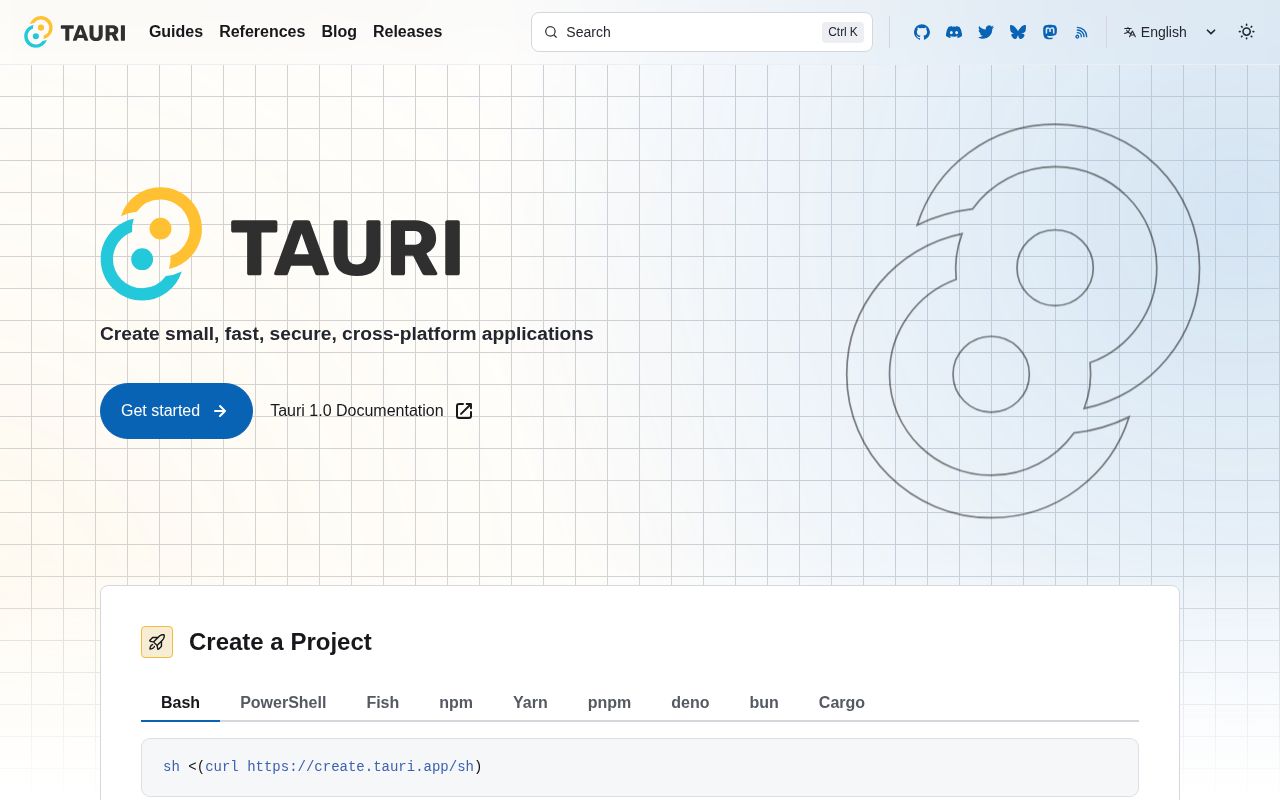Viewport: 1280px width, 800px height.
Task: Click the Search field
Action: [x=702, y=32]
